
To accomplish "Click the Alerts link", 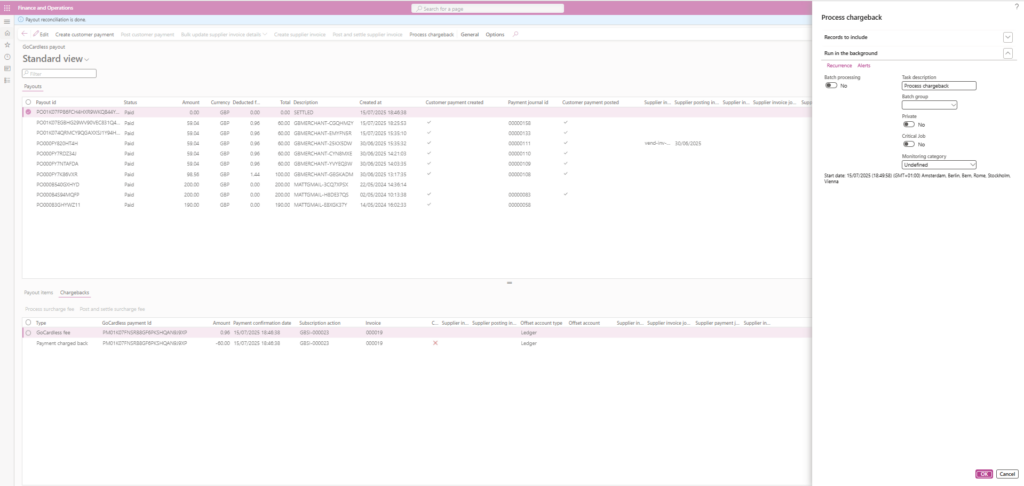I will pos(864,65).
